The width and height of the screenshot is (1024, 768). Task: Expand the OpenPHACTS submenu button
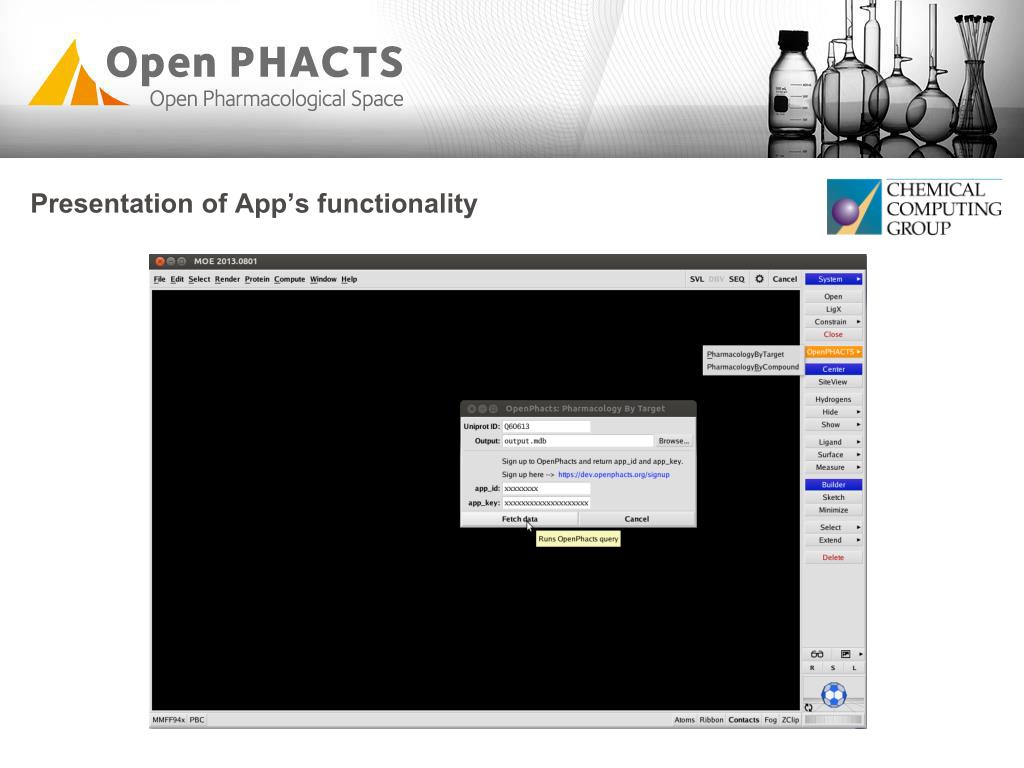click(x=834, y=352)
